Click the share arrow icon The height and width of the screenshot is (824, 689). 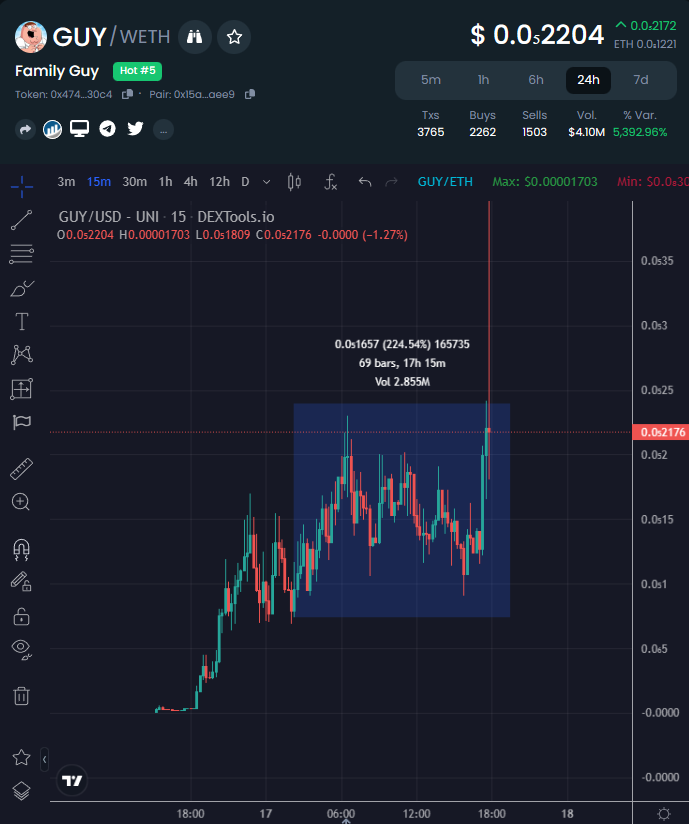pos(25,129)
